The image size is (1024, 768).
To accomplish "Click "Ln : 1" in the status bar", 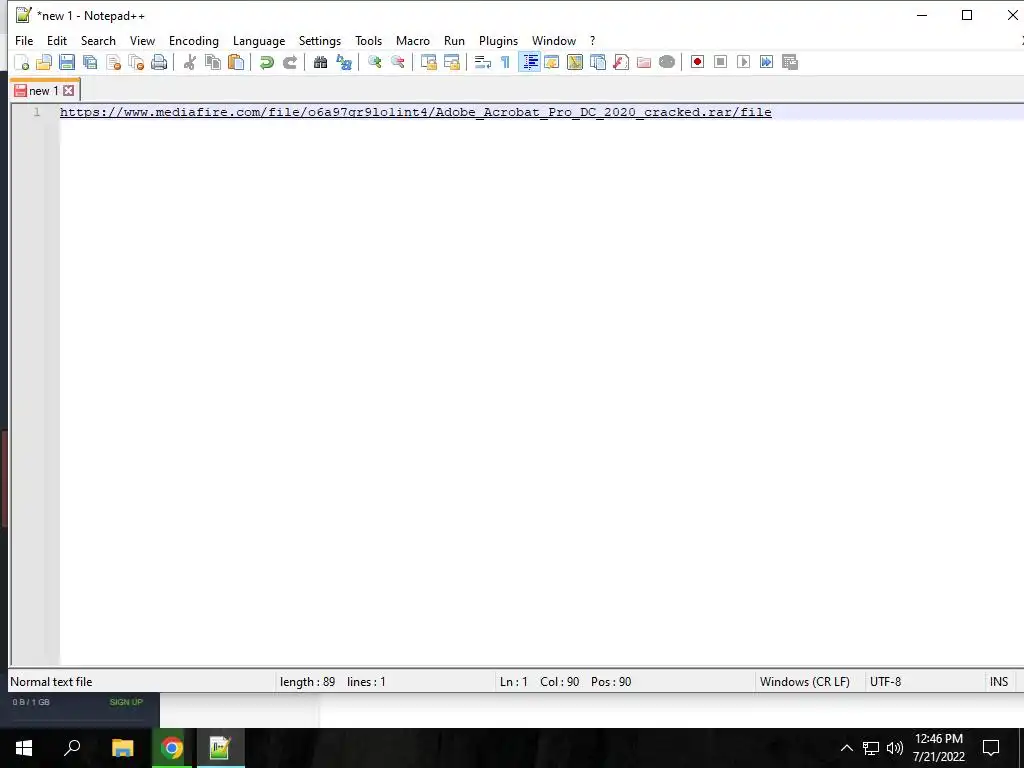I will (513, 682).
